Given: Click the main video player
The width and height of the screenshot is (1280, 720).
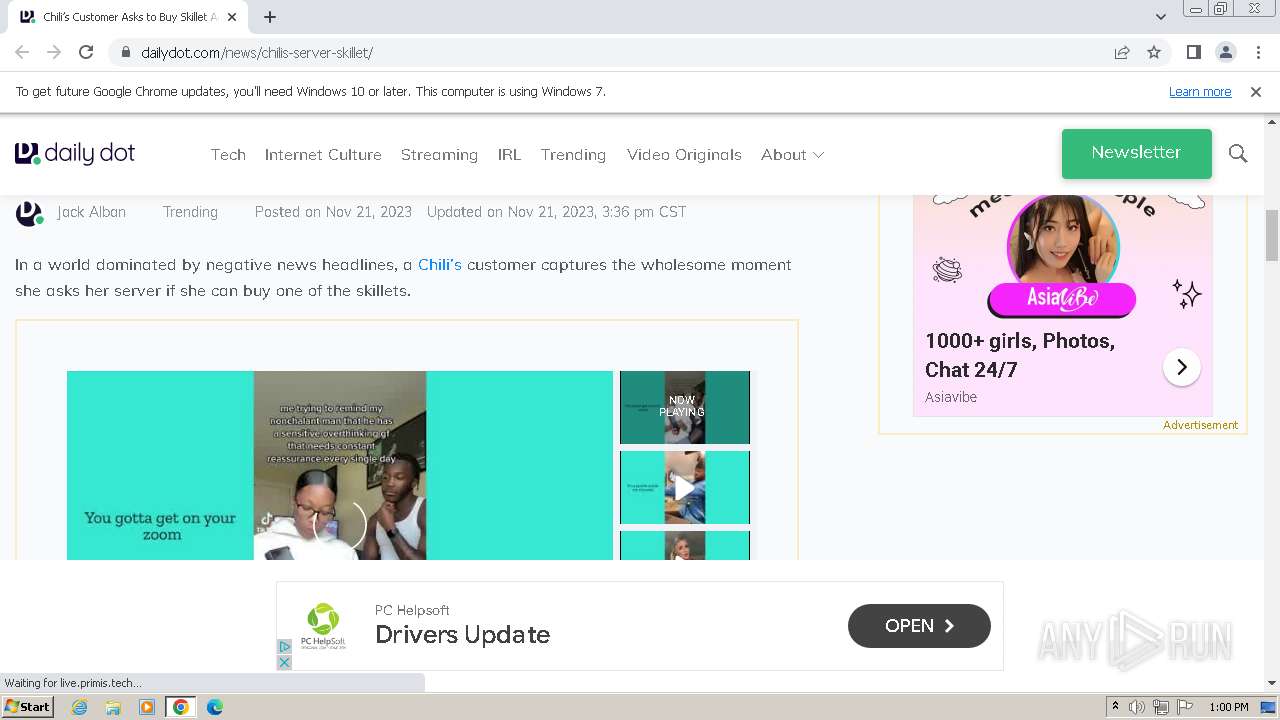Looking at the screenshot, I should pos(340,466).
